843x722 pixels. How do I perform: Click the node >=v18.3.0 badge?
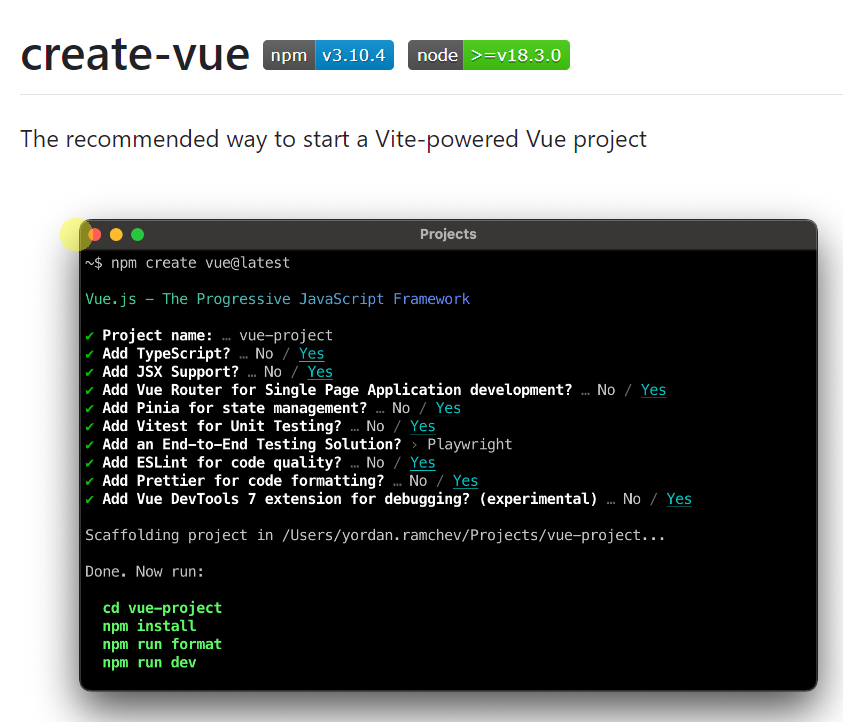(x=489, y=55)
